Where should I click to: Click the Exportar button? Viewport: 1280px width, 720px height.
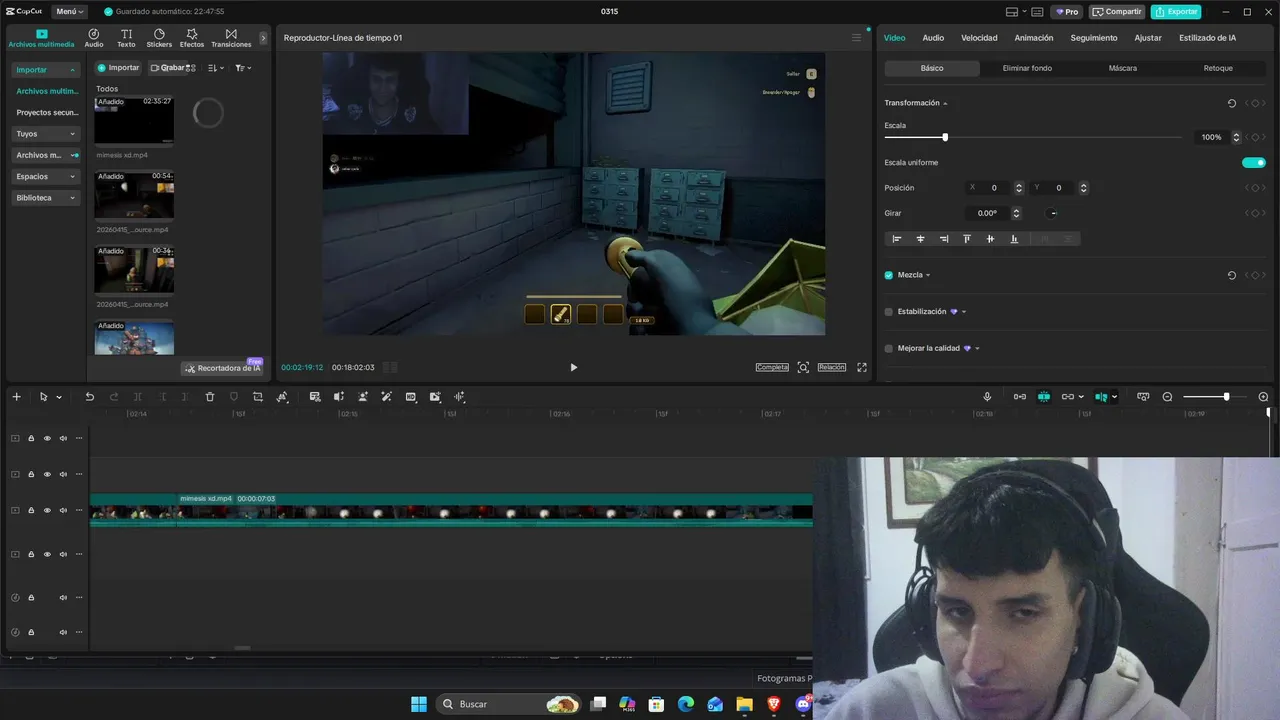click(1176, 12)
